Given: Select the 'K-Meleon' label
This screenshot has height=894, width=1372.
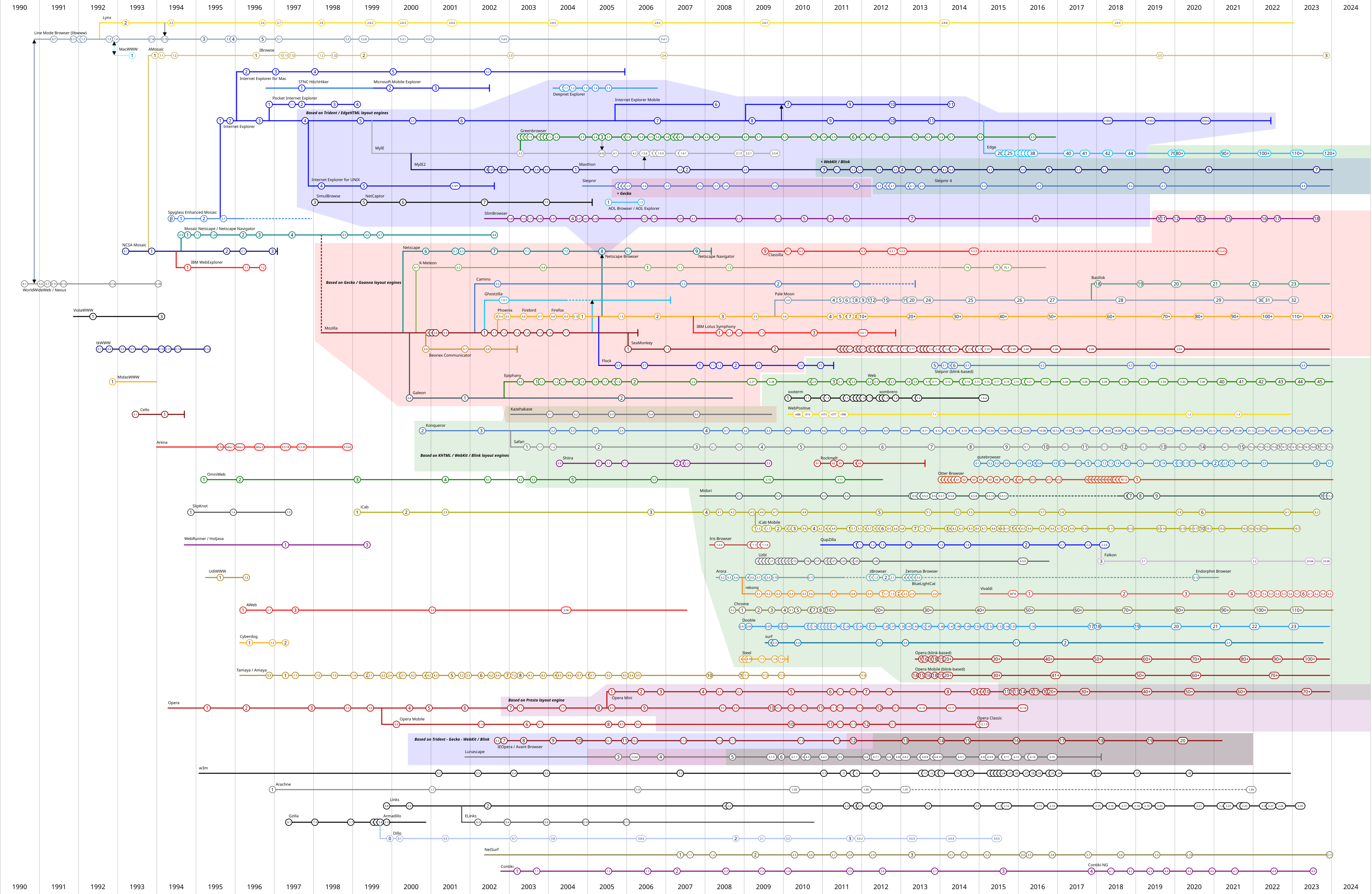Looking at the screenshot, I should [x=428, y=263].
